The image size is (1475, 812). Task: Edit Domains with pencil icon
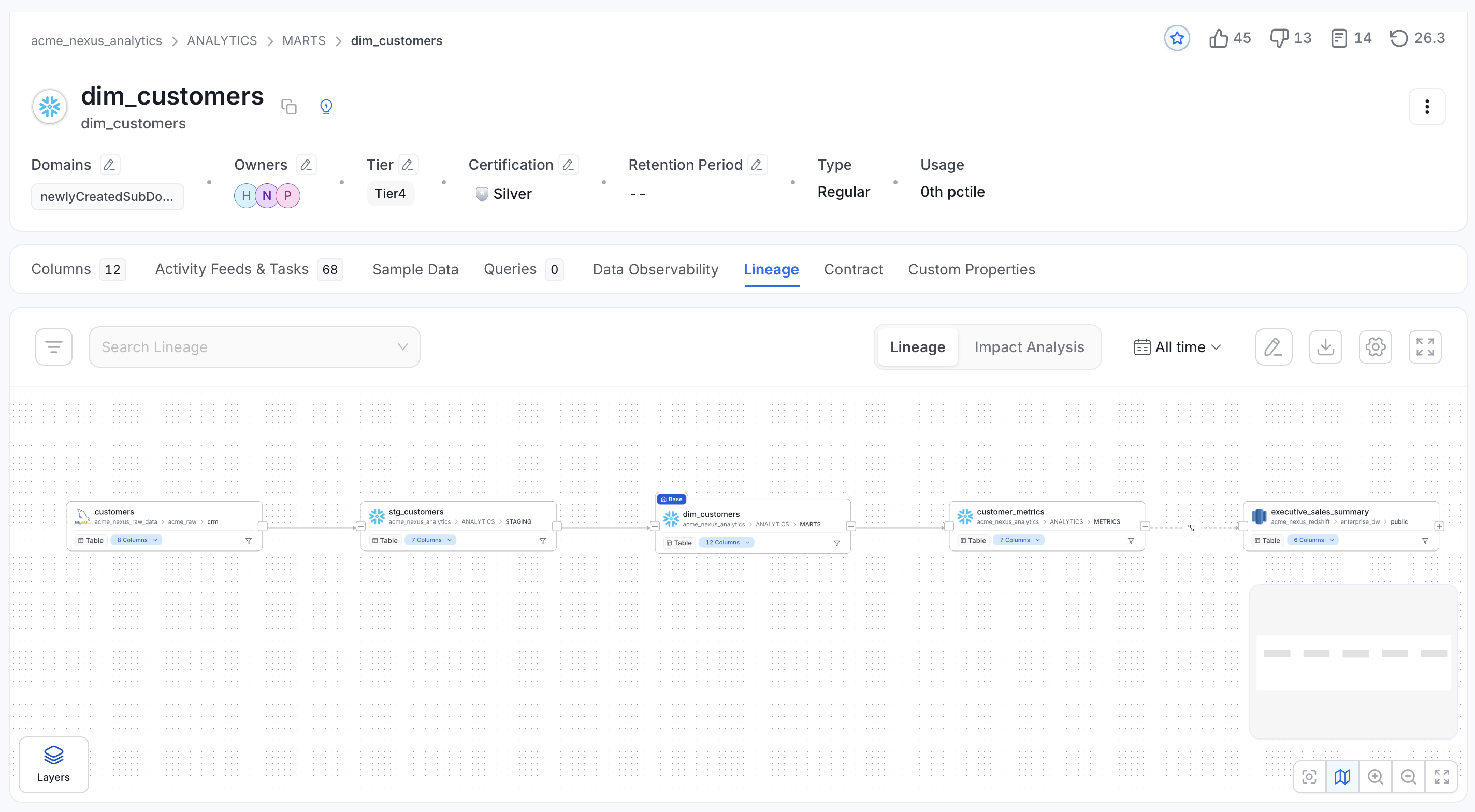(x=109, y=165)
